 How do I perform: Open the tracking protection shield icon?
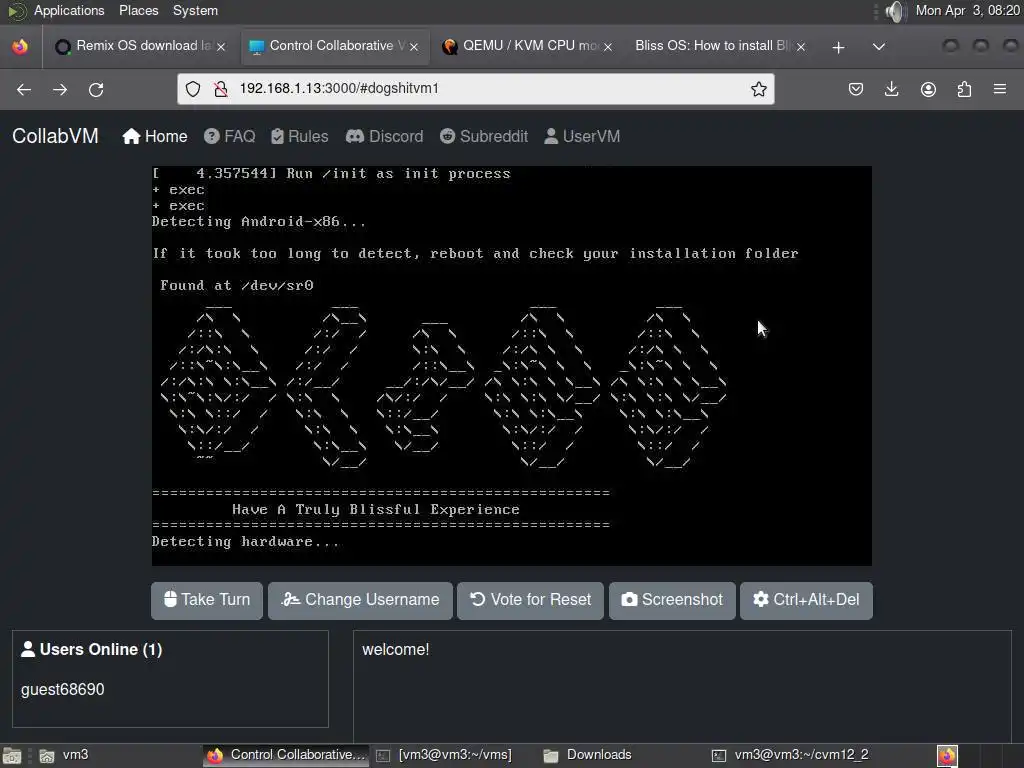193,89
